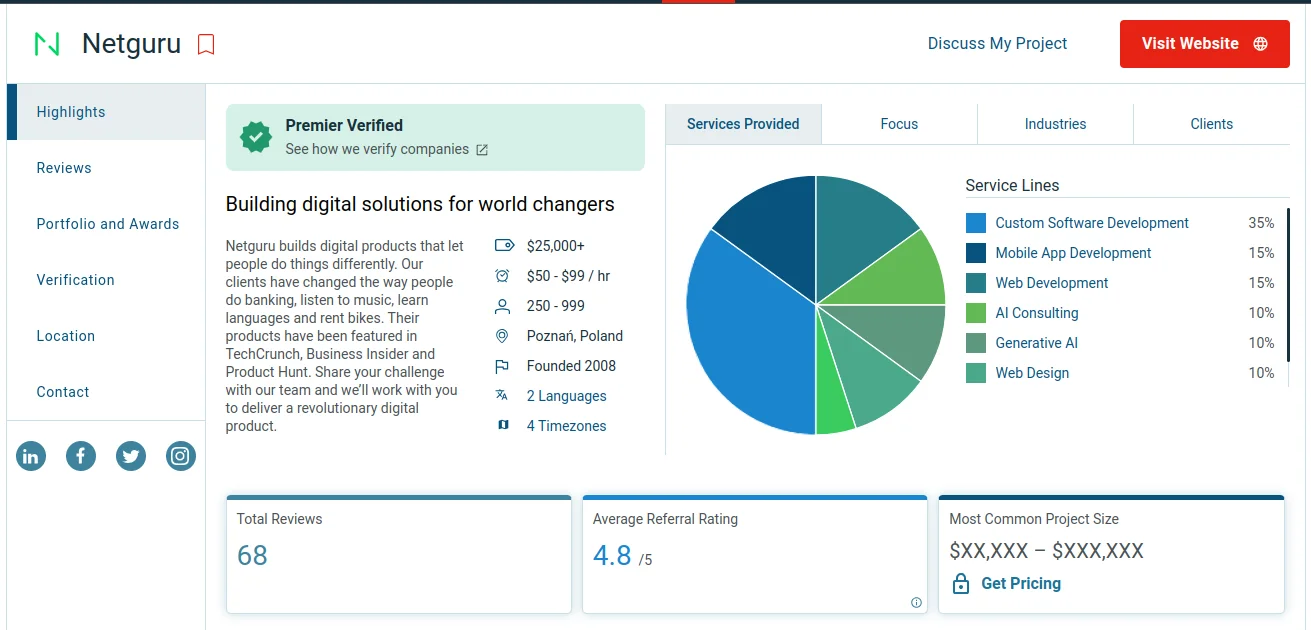Screen dimensions: 1311x630
Task: Click the Discuss My Project link
Action: (997, 44)
